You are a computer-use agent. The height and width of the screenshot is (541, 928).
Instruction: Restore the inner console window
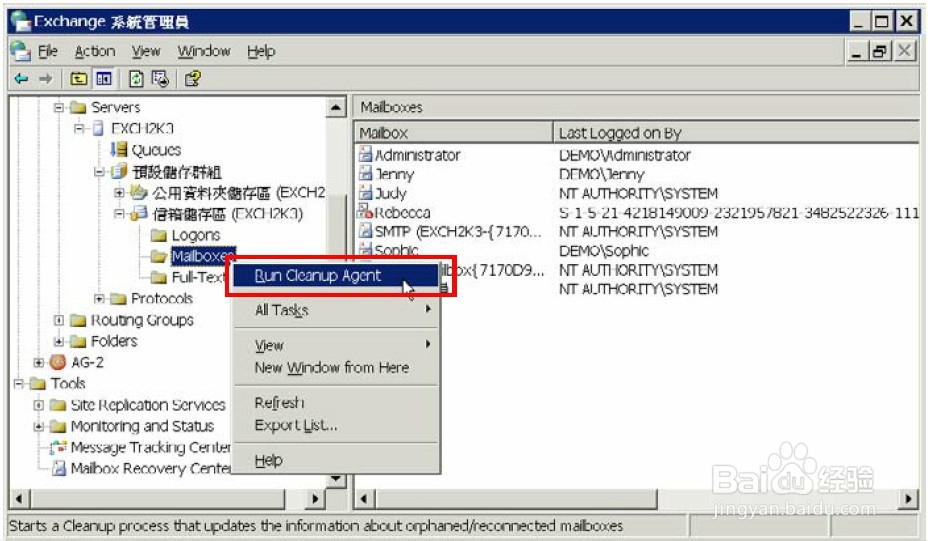[879, 51]
